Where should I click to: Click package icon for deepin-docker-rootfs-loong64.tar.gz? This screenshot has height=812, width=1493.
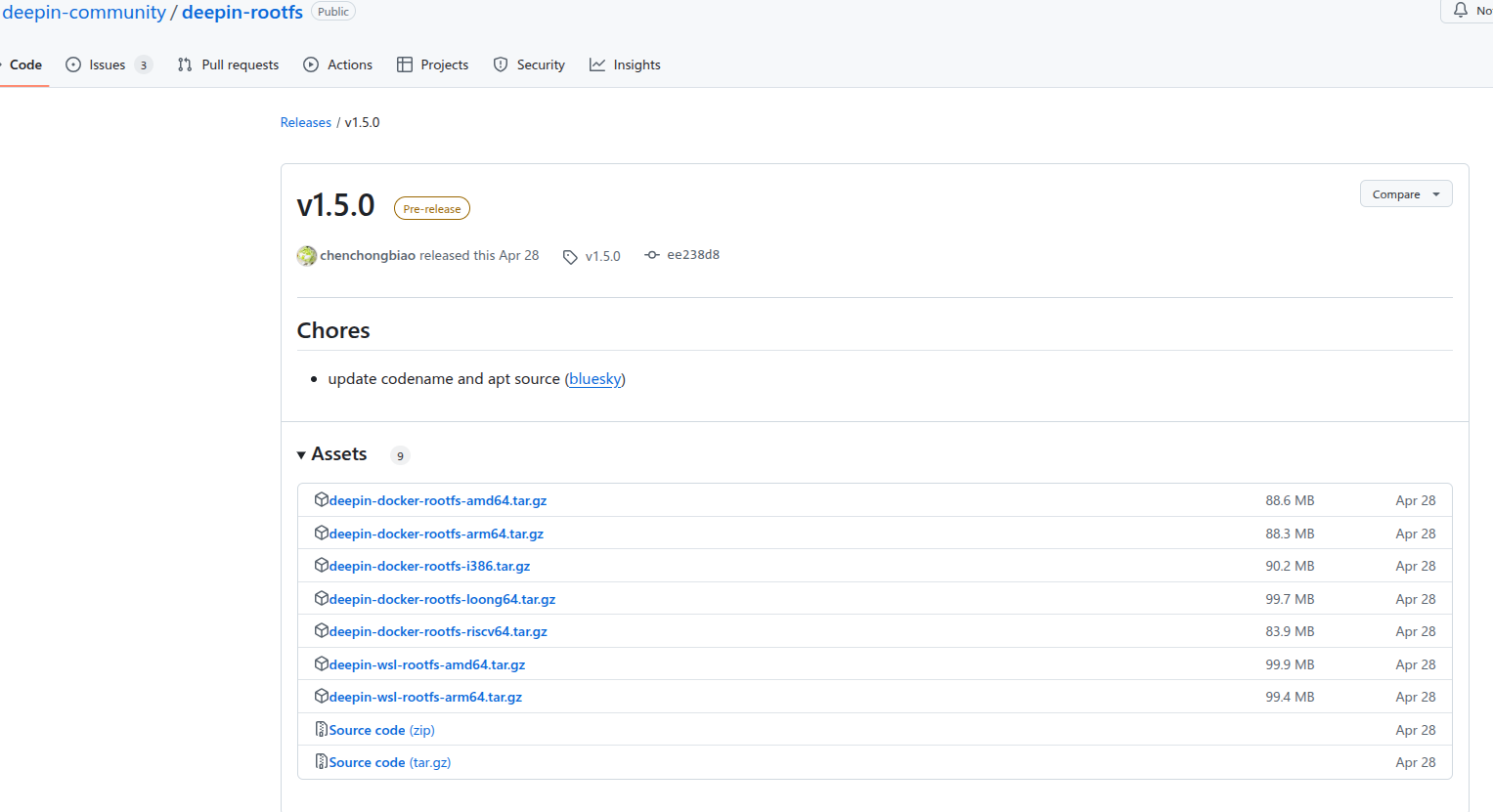point(322,598)
